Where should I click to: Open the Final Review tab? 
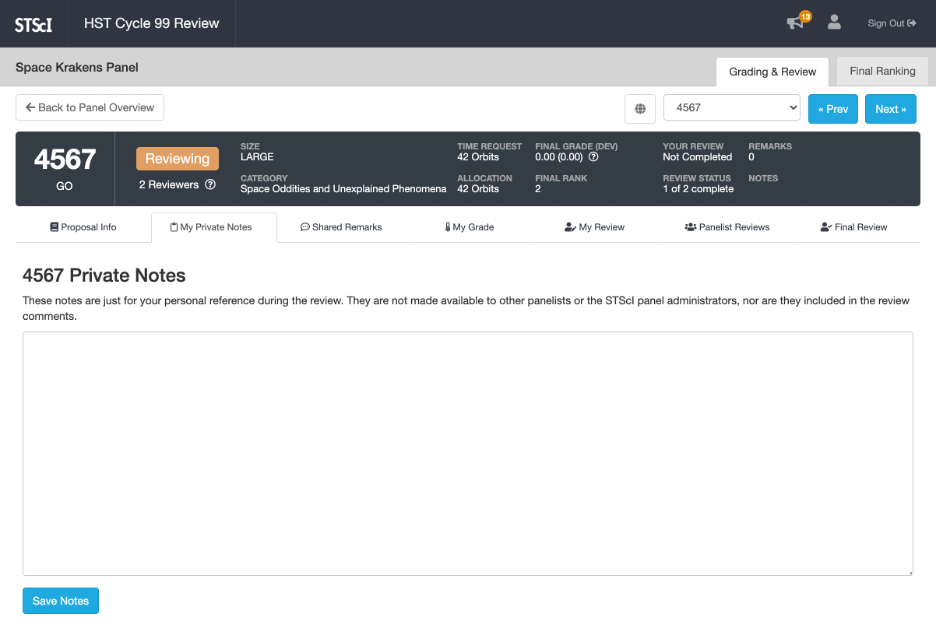(853, 227)
